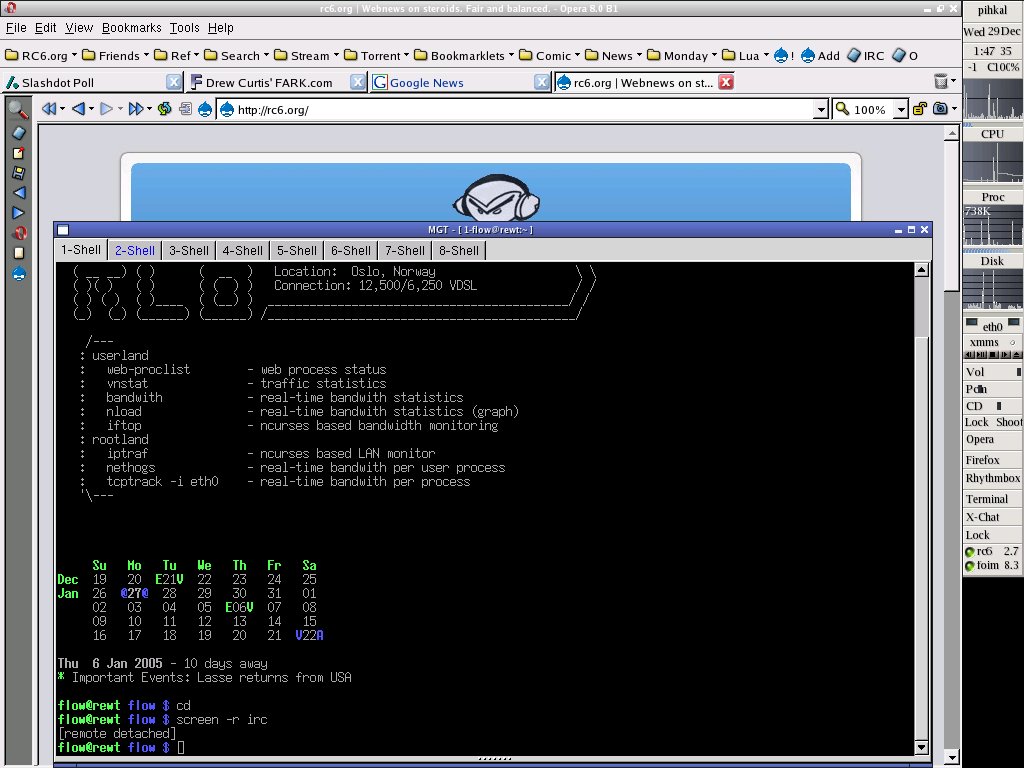
Task: Click the blue right triangle in the sidebar
Action: point(18,213)
